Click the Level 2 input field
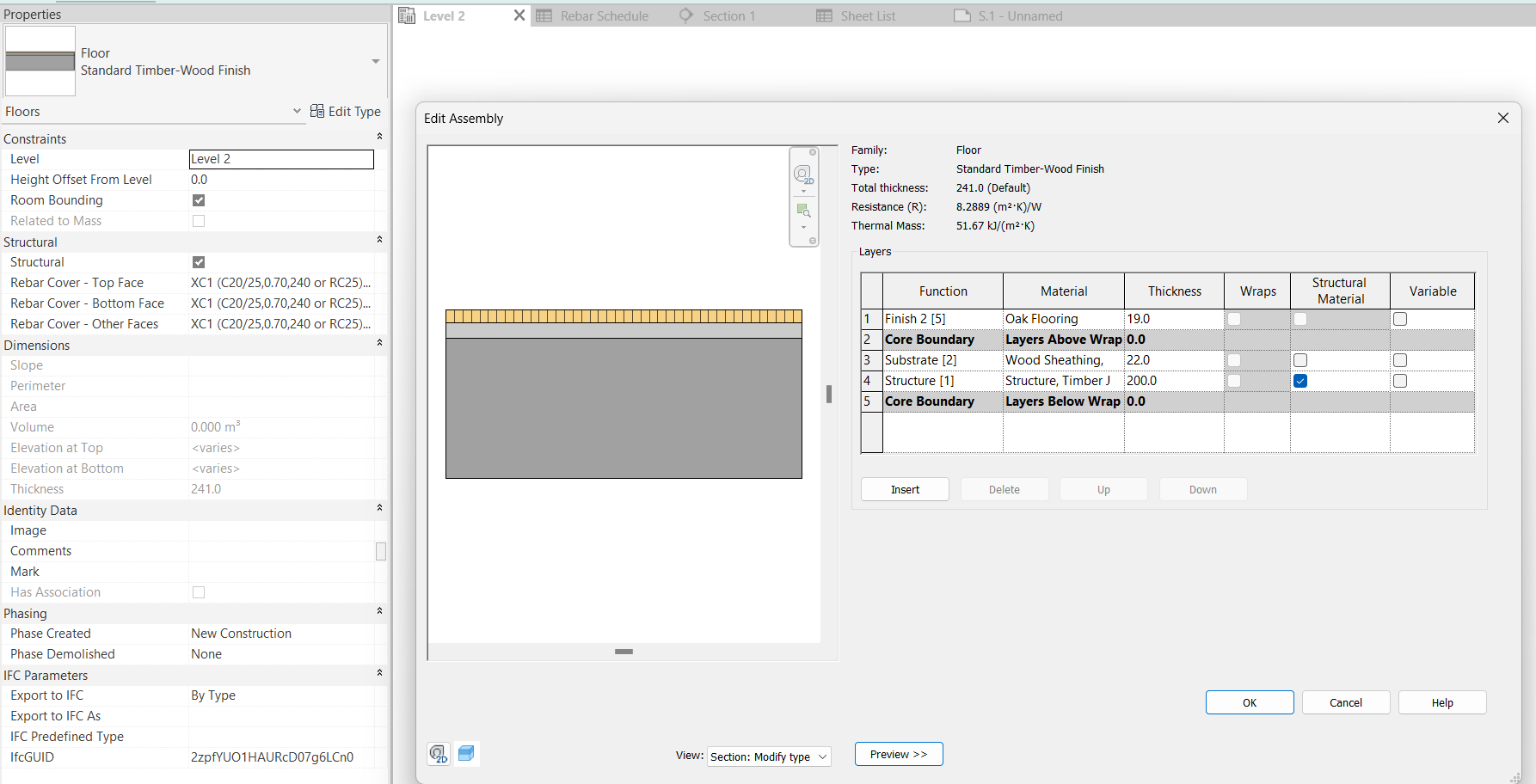The height and width of the screenshot is (784, 1536). pos(281,159)
